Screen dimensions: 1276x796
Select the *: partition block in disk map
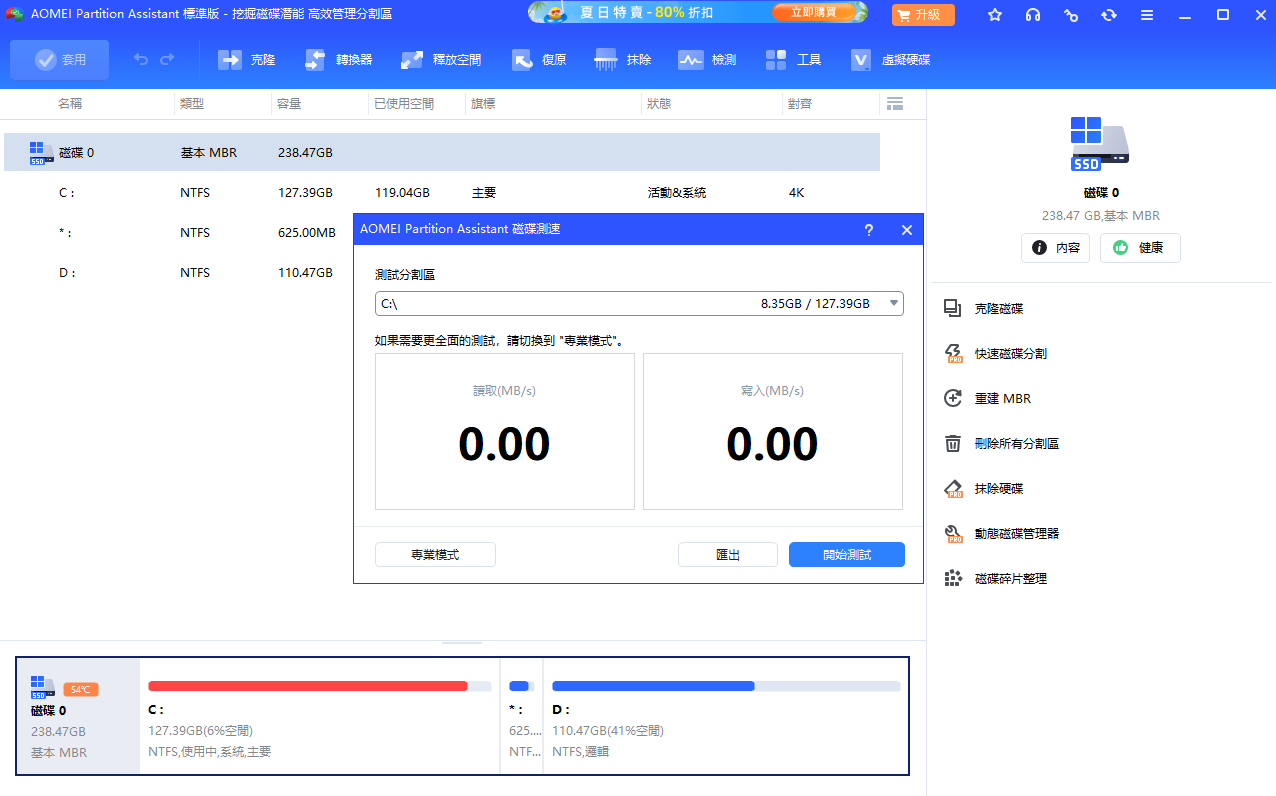tap(522, 716)
